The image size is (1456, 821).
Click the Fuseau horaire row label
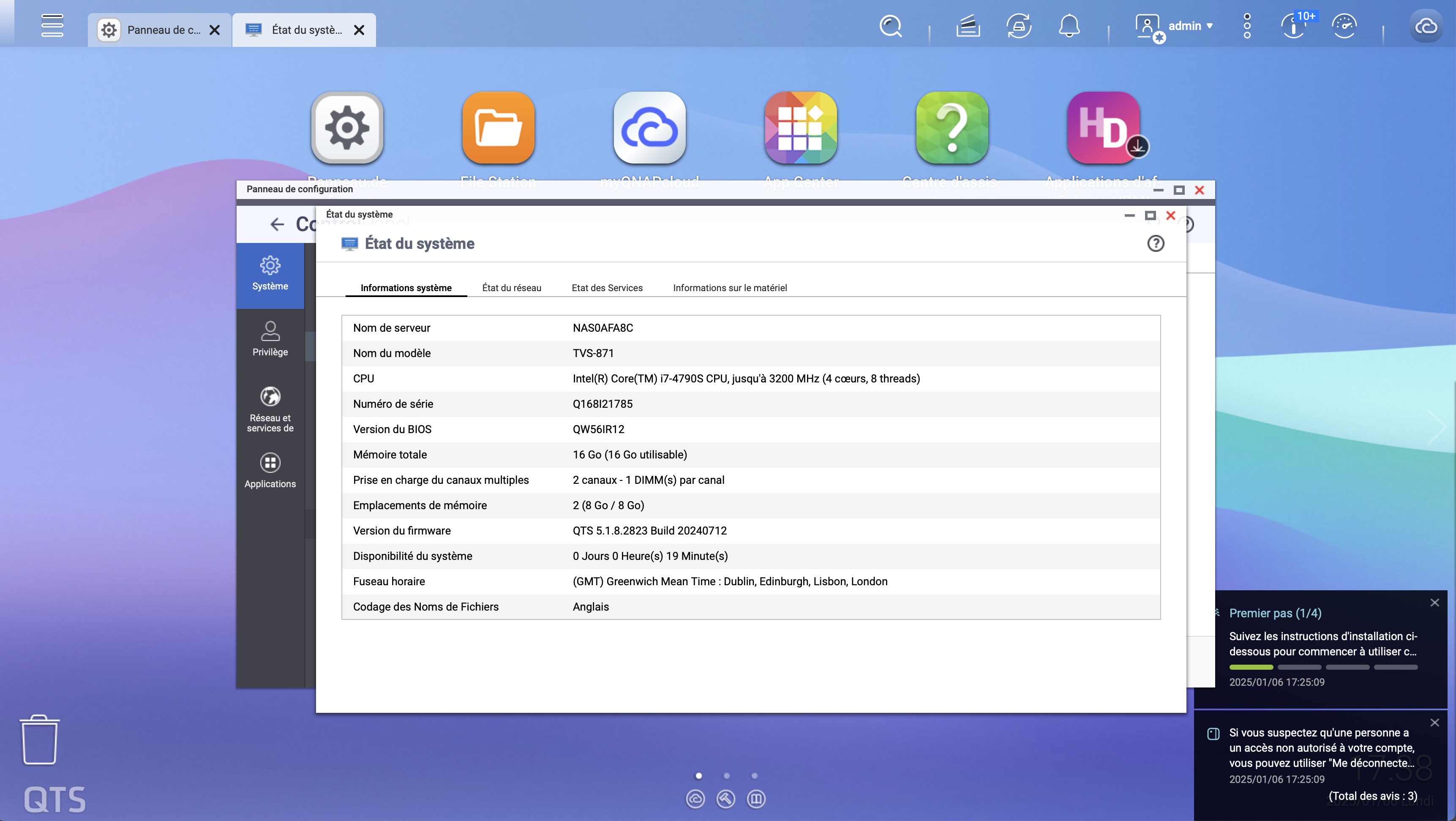[x=389, y=582]
